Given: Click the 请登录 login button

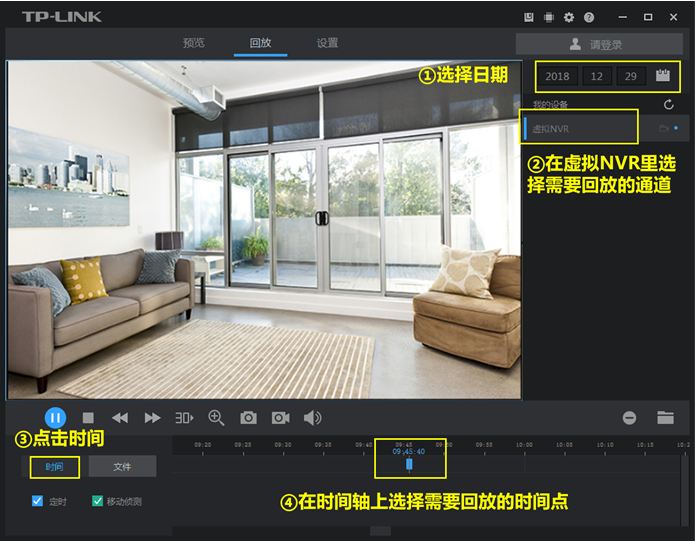Looking at the screenshot, I should (600, 44).
